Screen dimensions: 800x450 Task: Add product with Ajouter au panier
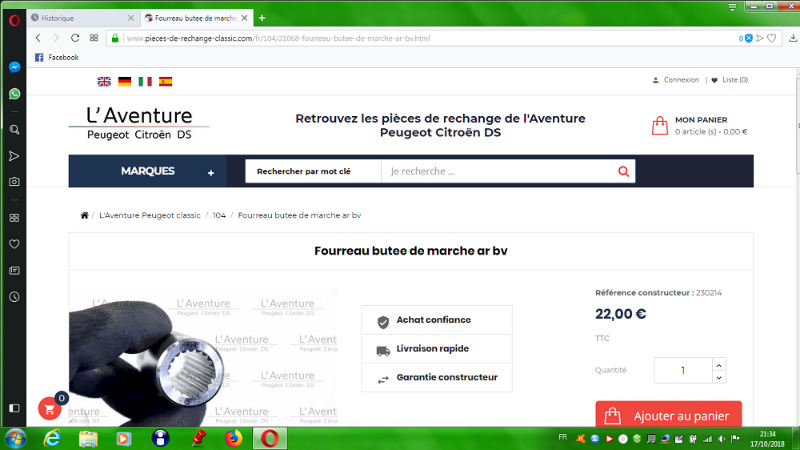tap(668, 414)
